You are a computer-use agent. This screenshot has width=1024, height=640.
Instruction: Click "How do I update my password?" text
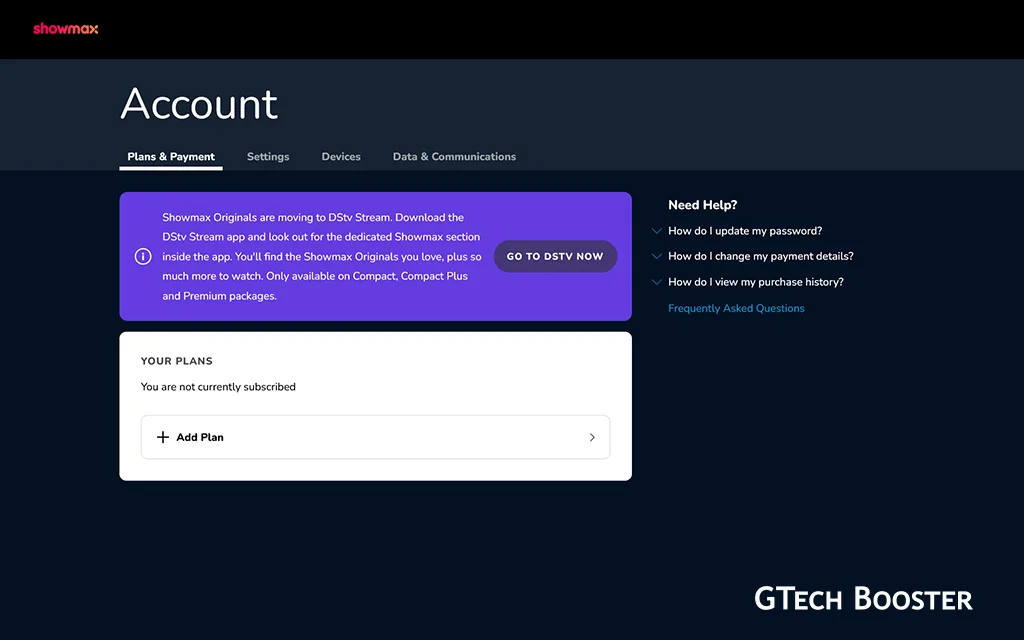[x=745, y=231]
